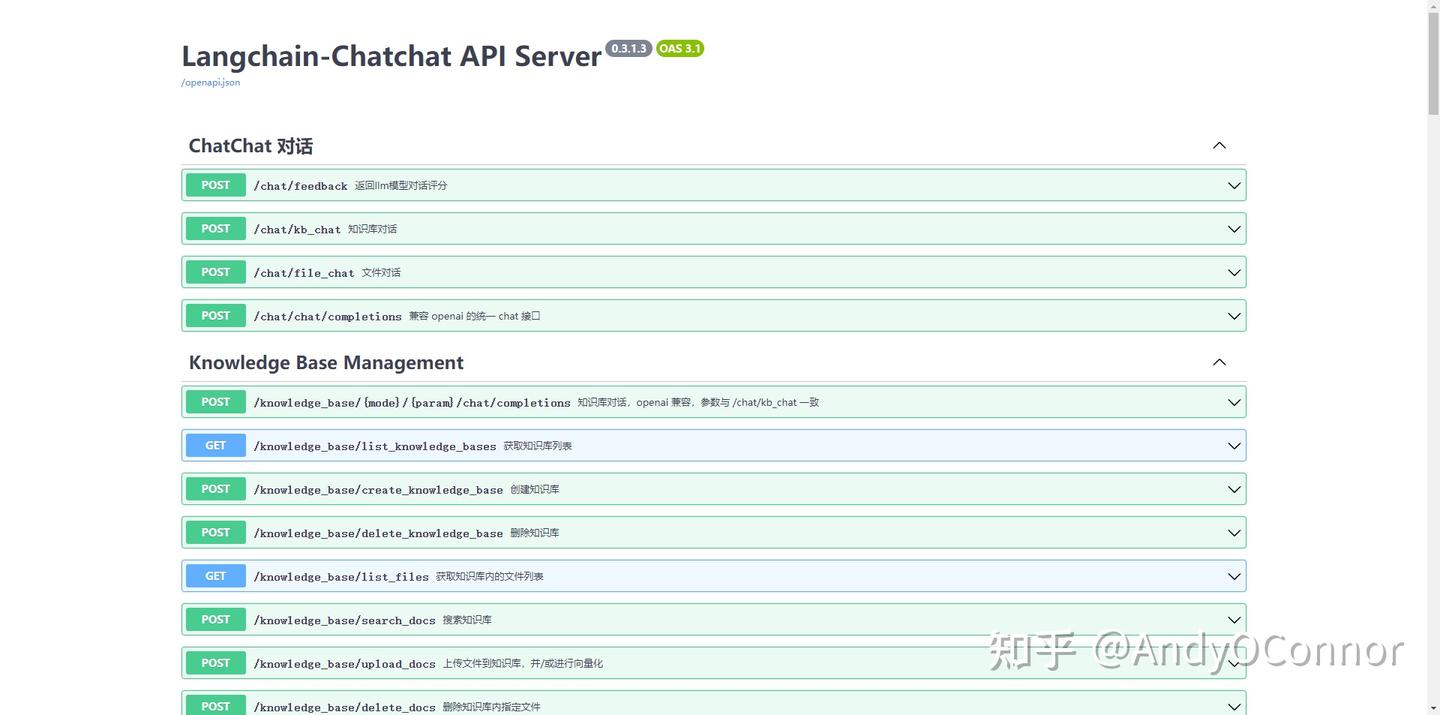Click the OAS 3.1 version badge
The image size is (1440, 715).
point(680,49)
